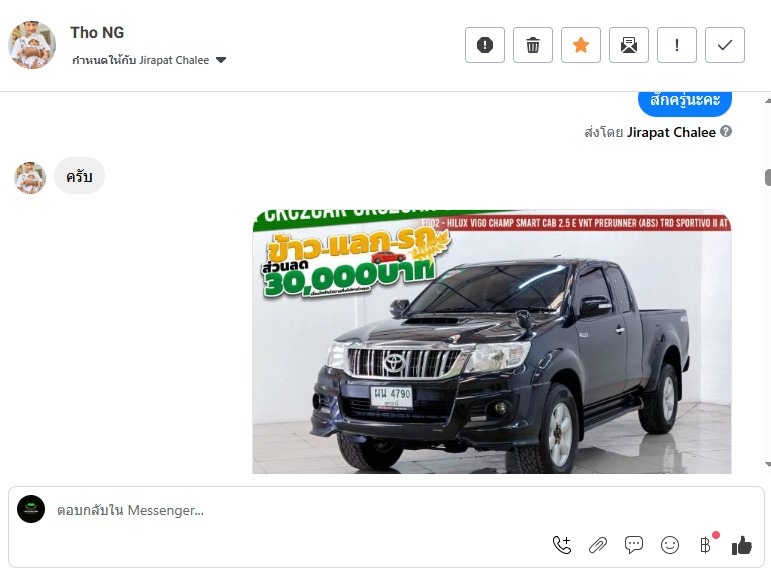The image size is (771, 573).
Task: Click the scrollbar down arrow
Action: (x=768, y=464)
